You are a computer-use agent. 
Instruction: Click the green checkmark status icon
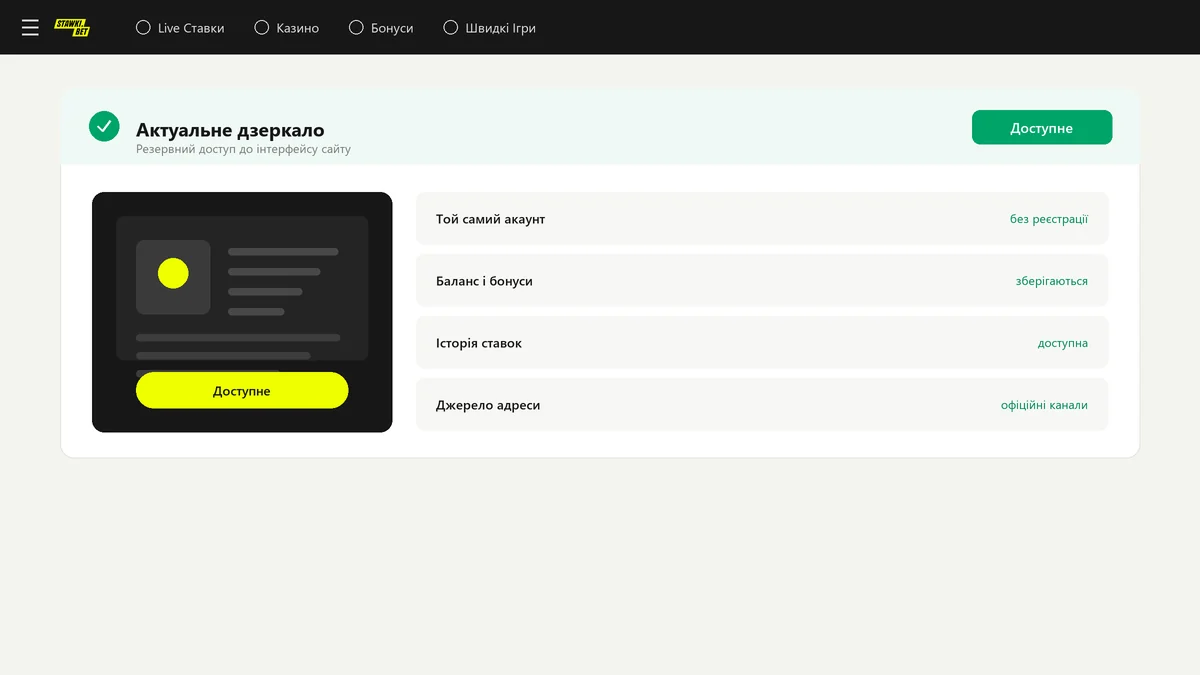click(104, 126)
